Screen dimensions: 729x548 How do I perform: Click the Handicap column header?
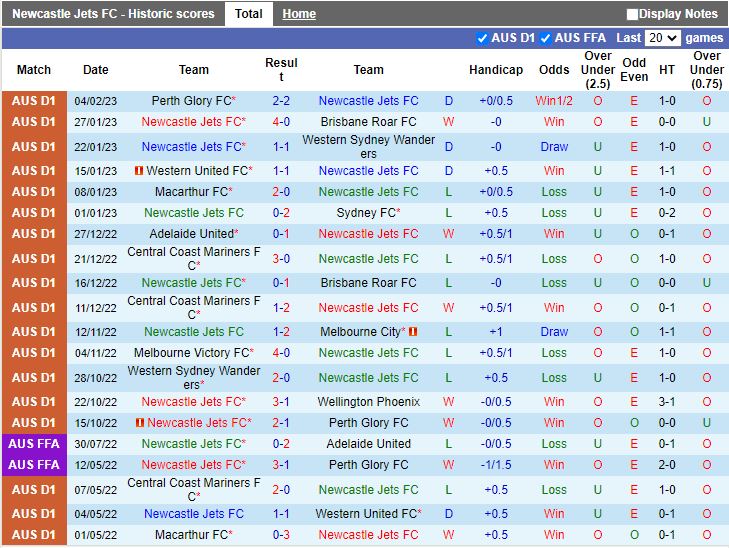click(x=495, y=70)
